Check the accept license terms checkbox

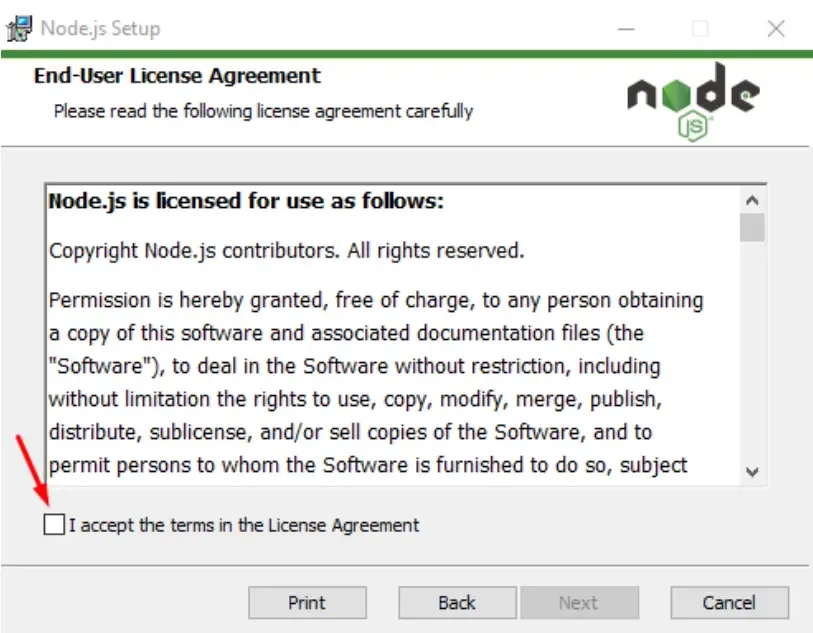[54, 524]
